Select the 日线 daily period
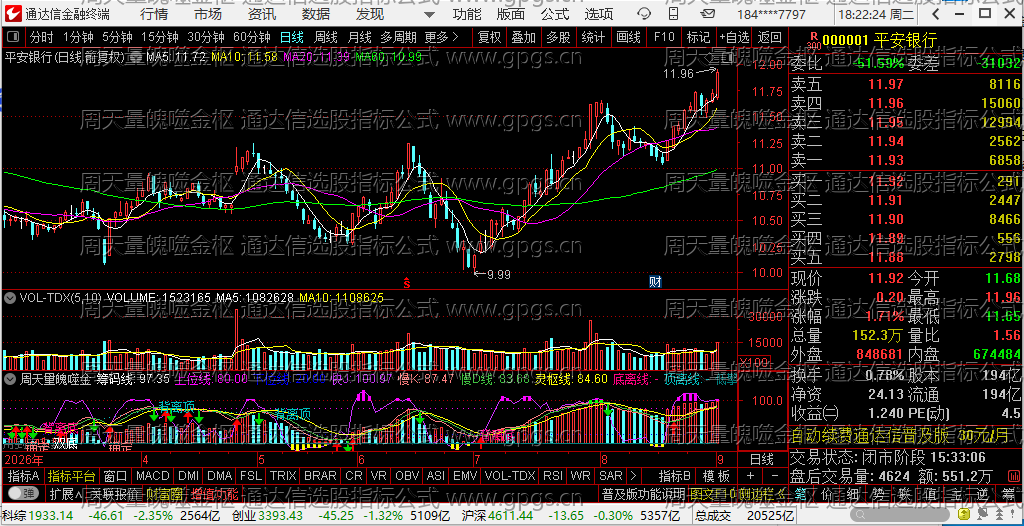The image size is (1024, 526). [x=291, y=37]
